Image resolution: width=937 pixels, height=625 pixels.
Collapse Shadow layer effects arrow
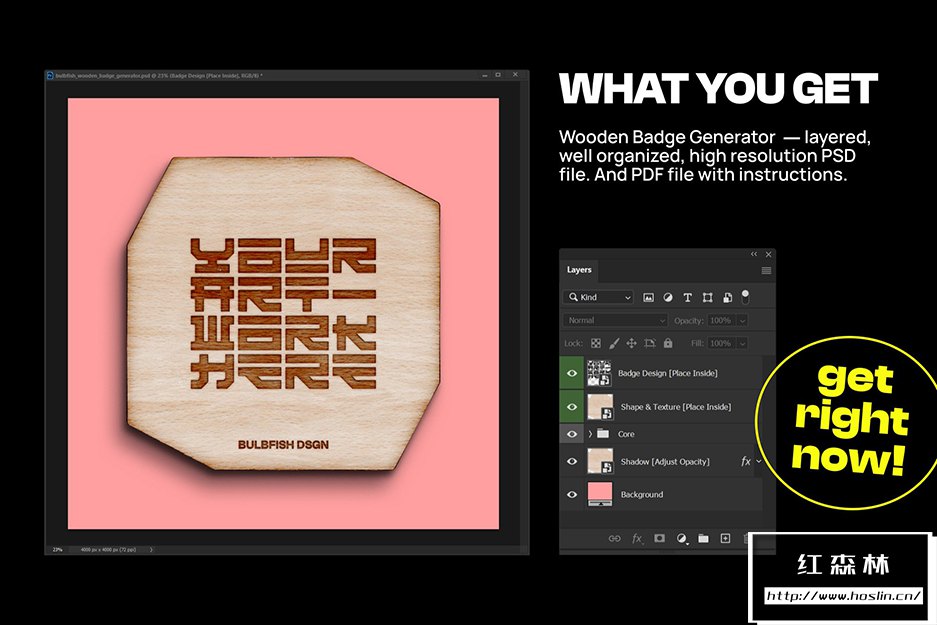point(759,461)
